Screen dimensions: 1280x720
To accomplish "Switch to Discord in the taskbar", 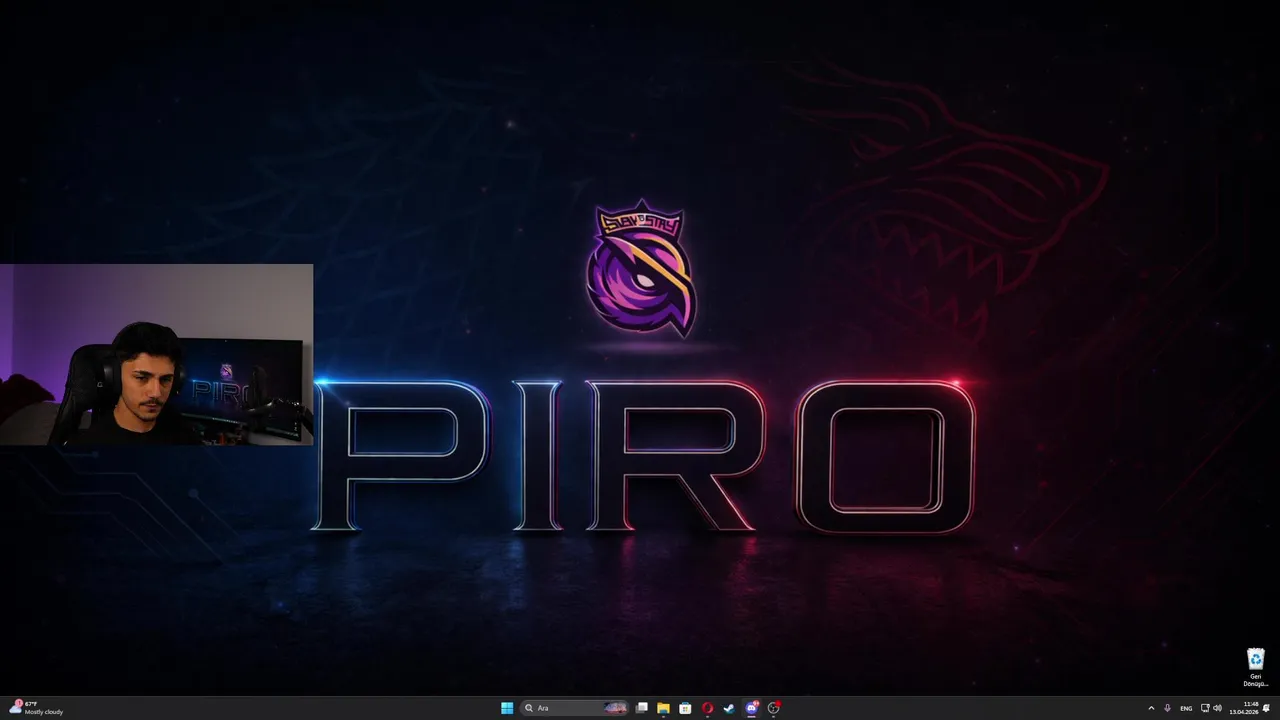I will pos(751,708).
